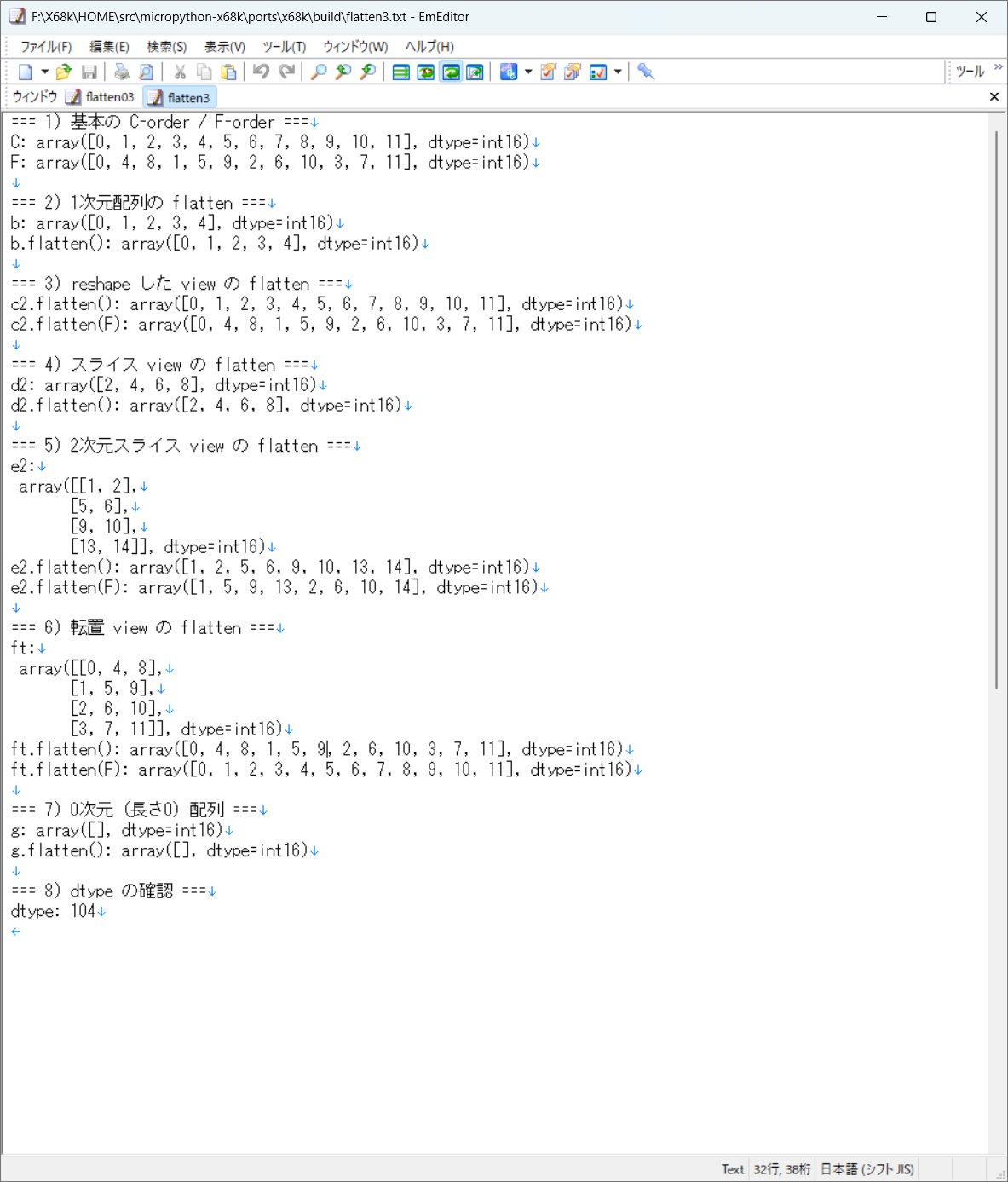Viewport: 1008px width, 1182px height.
Task: Click the 32行, 38桁 cursor position
Action: [782, 1169]
